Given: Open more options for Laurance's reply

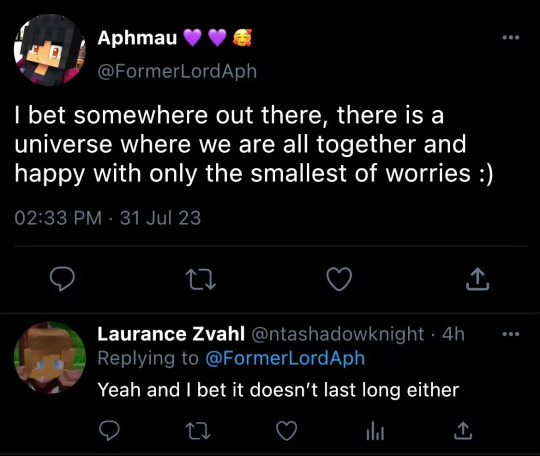Looking at the screenshot, I should point(511,334).
